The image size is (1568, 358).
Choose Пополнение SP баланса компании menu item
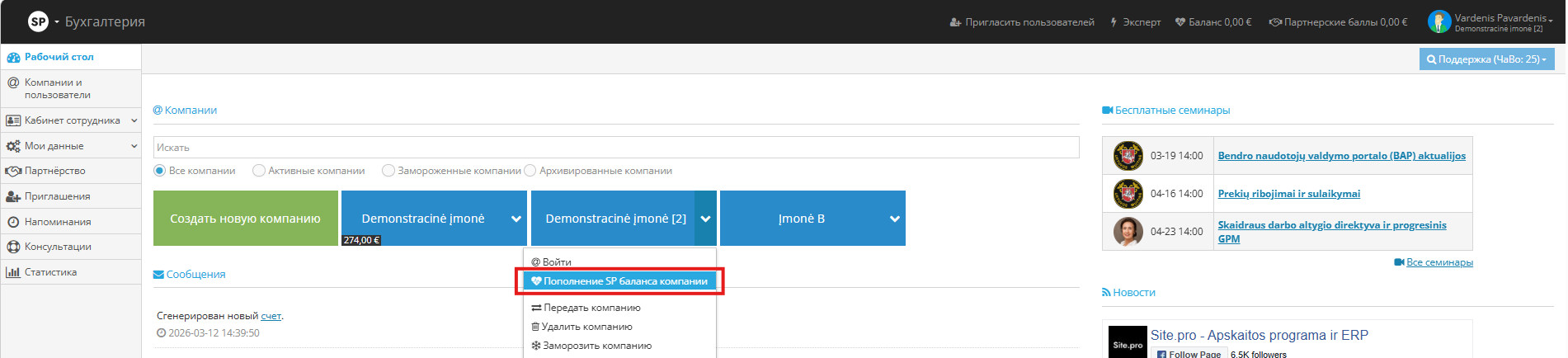tap(619, 281)
